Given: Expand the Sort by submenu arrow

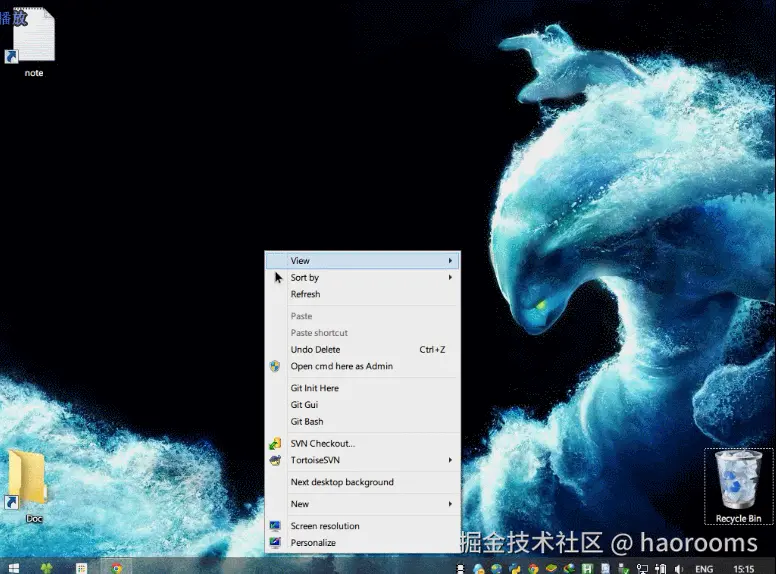Looking at the screenshot, I should click(x=450, y=277).
